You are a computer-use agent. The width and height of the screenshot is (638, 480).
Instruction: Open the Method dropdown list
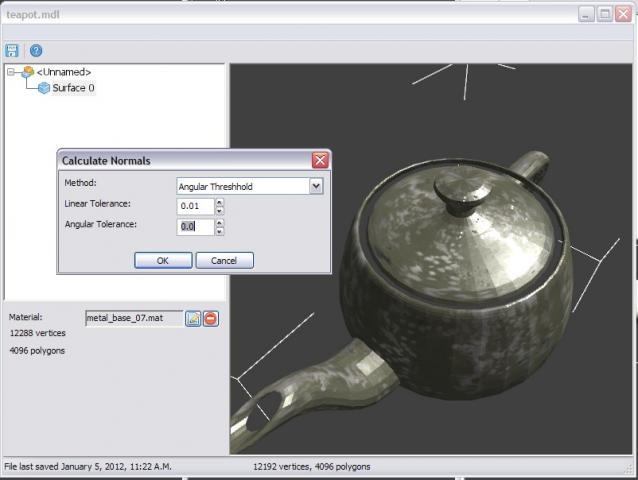tap(316, 186)
